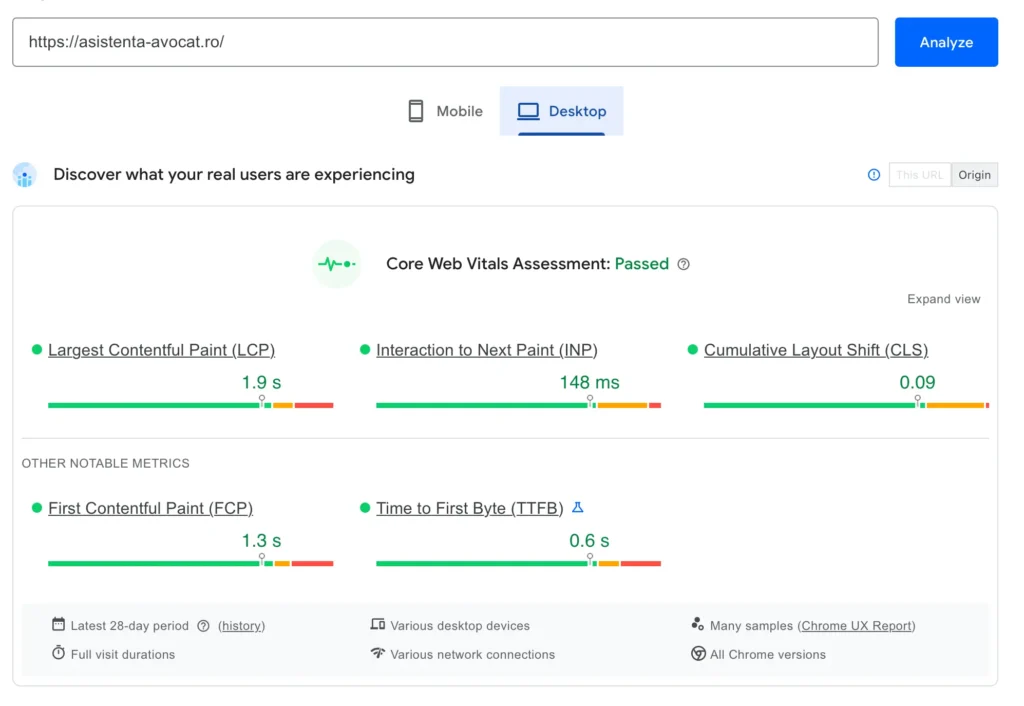Click OTHER NOTABLE METRICS heading
1024x706 pixels.
click(105, 464)
